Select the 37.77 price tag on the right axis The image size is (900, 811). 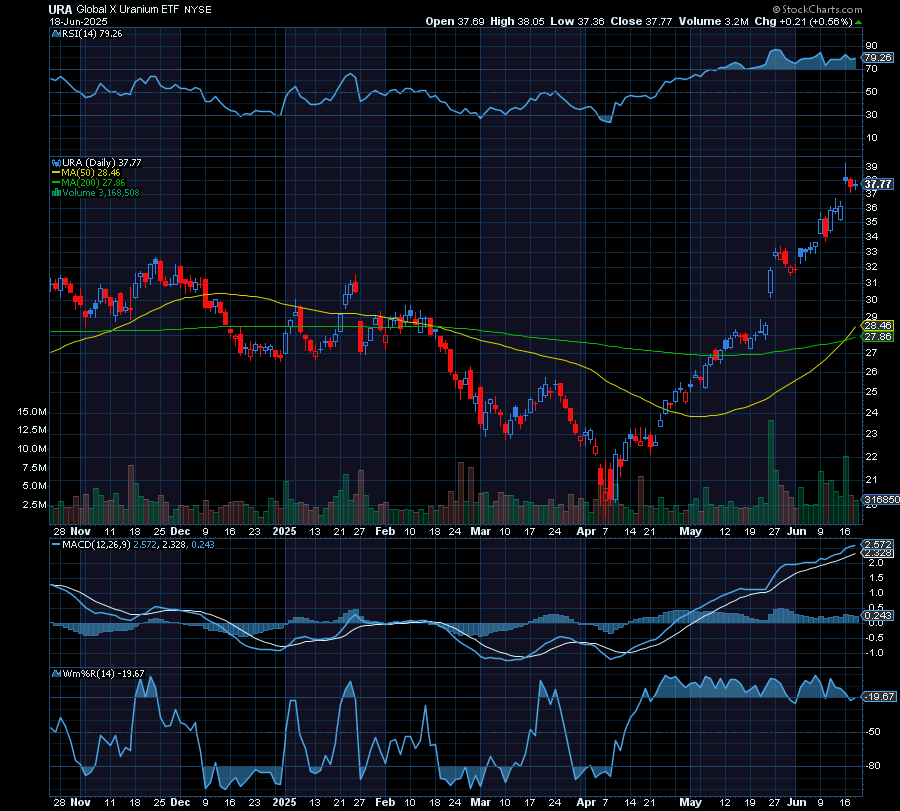pyautogui.click(x=875, y=184)
